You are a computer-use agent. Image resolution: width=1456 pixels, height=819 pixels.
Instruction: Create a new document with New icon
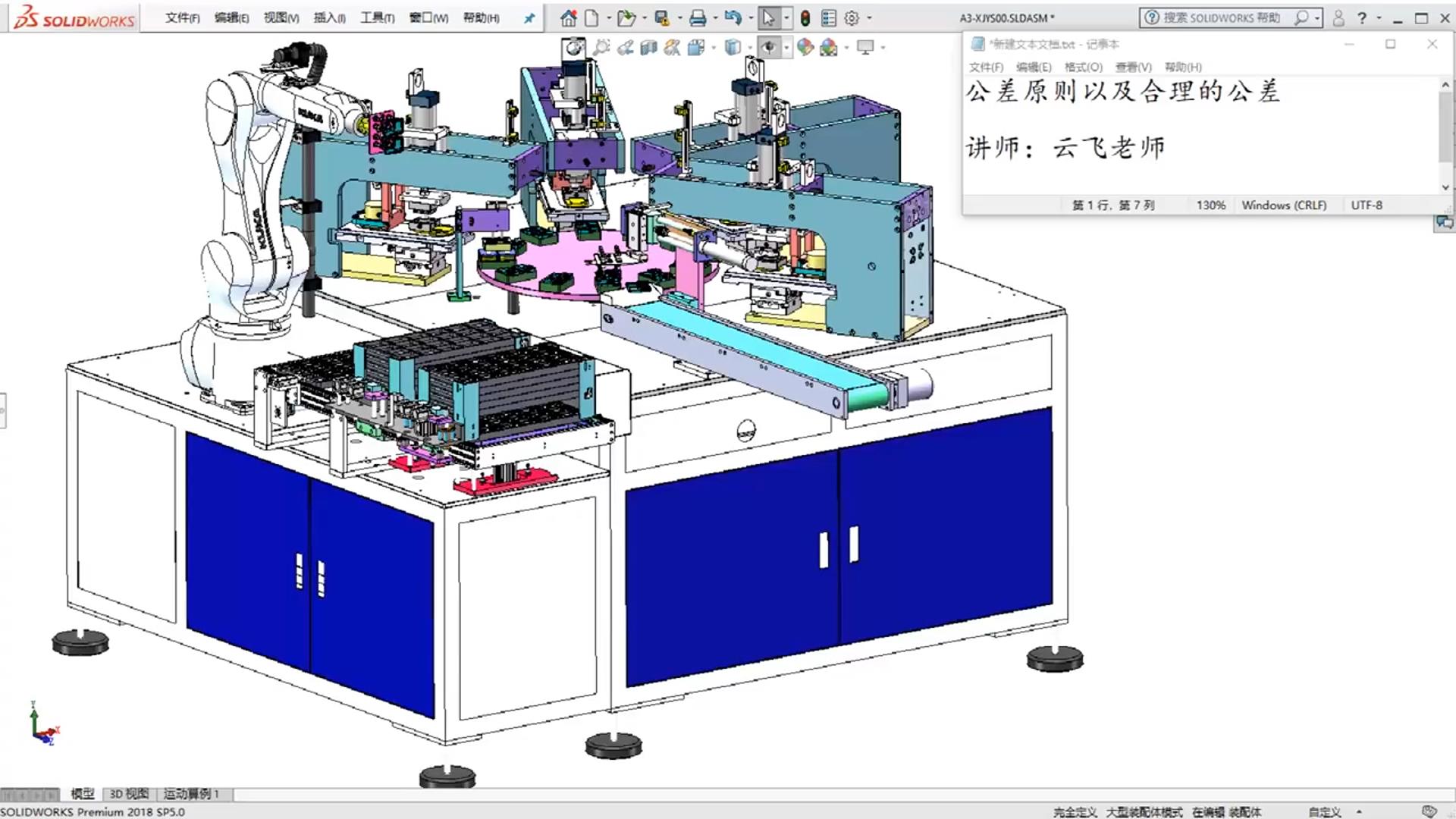point(592,17)
